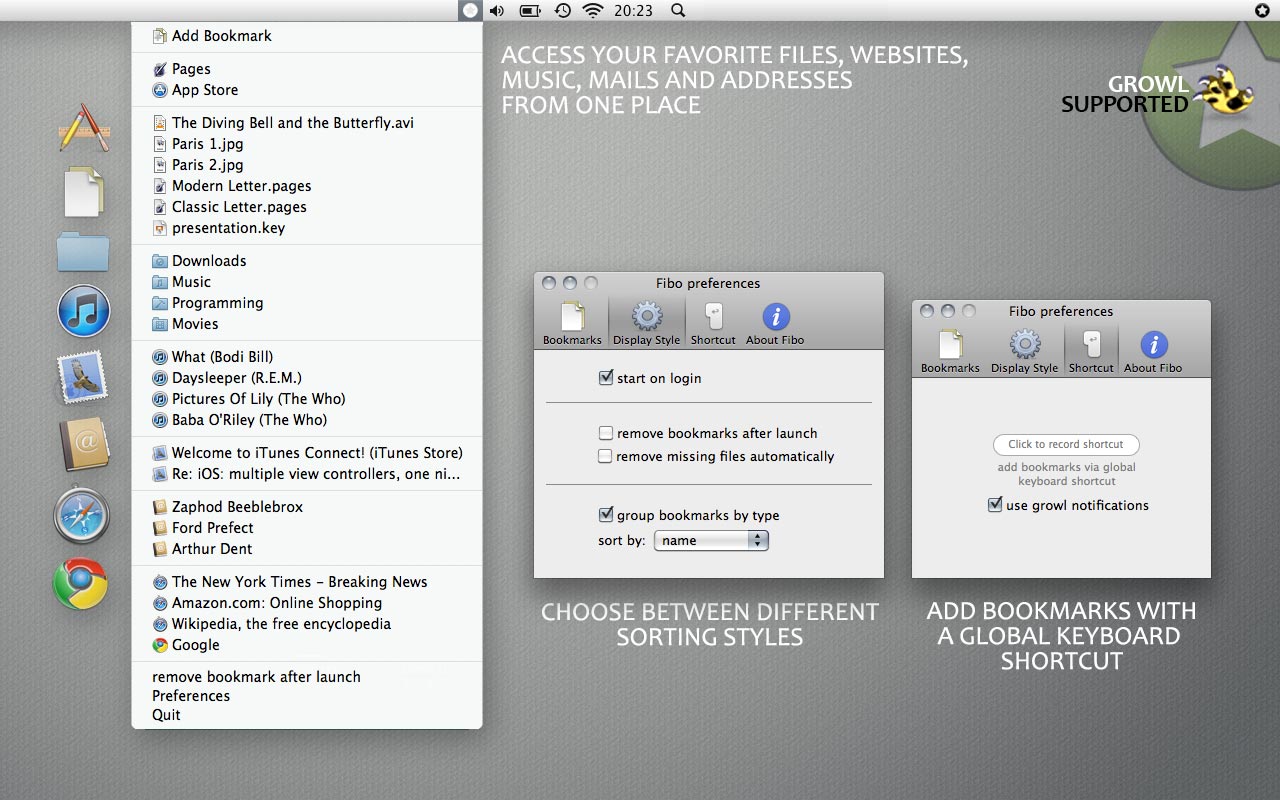Open The Diving Bell and the Butterfly.avi
Screen dimensions: 1280x800
[307, 123]
